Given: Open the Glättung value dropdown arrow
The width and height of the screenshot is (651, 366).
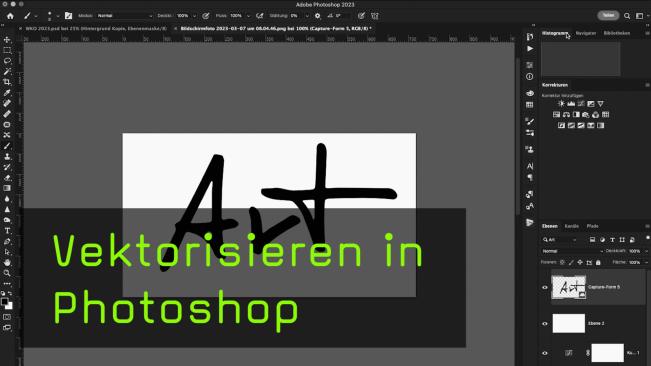Looking at the screenshot, I should pos(307,16).
